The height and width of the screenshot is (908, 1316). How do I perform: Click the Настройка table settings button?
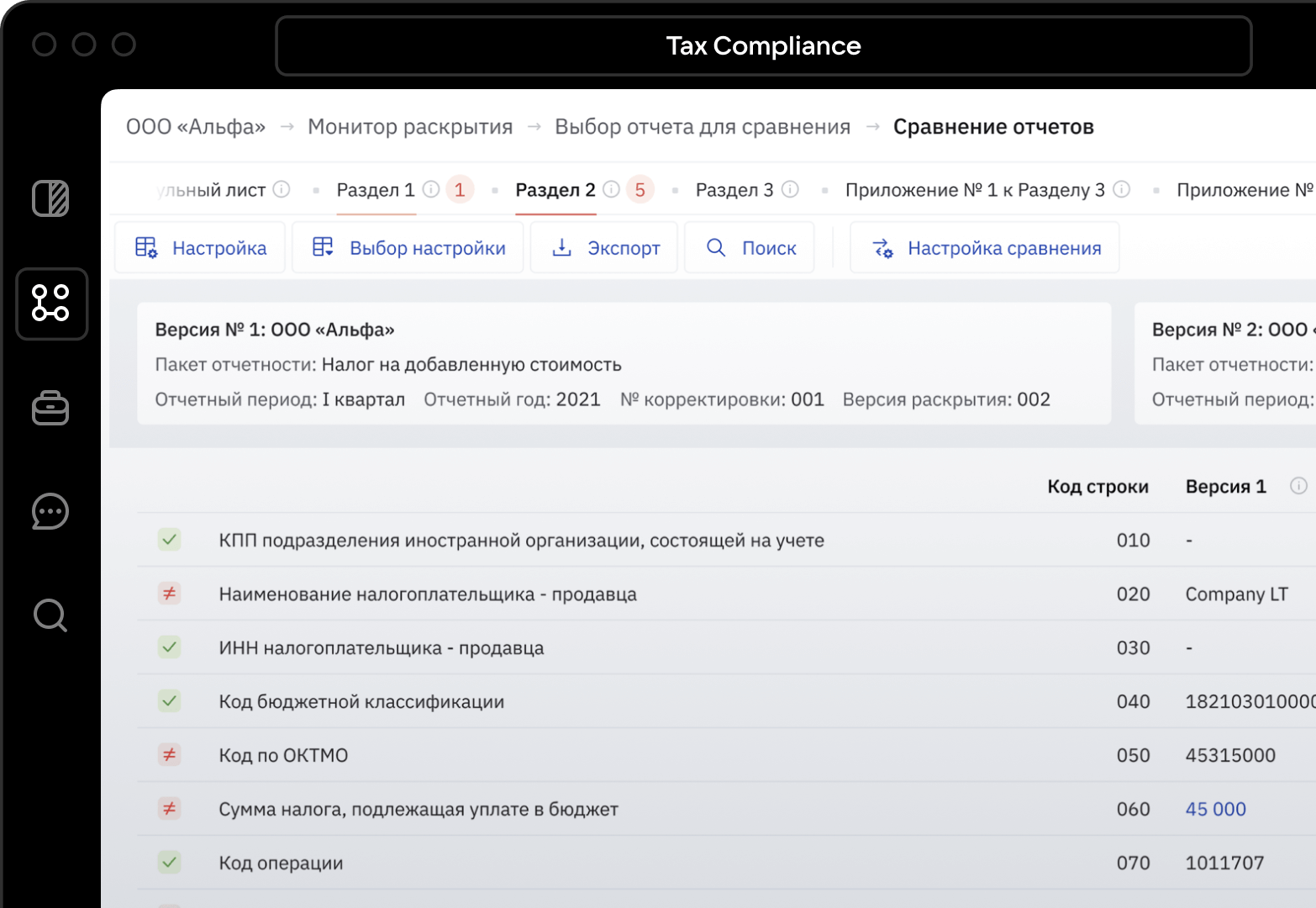[x=200, y=248]
